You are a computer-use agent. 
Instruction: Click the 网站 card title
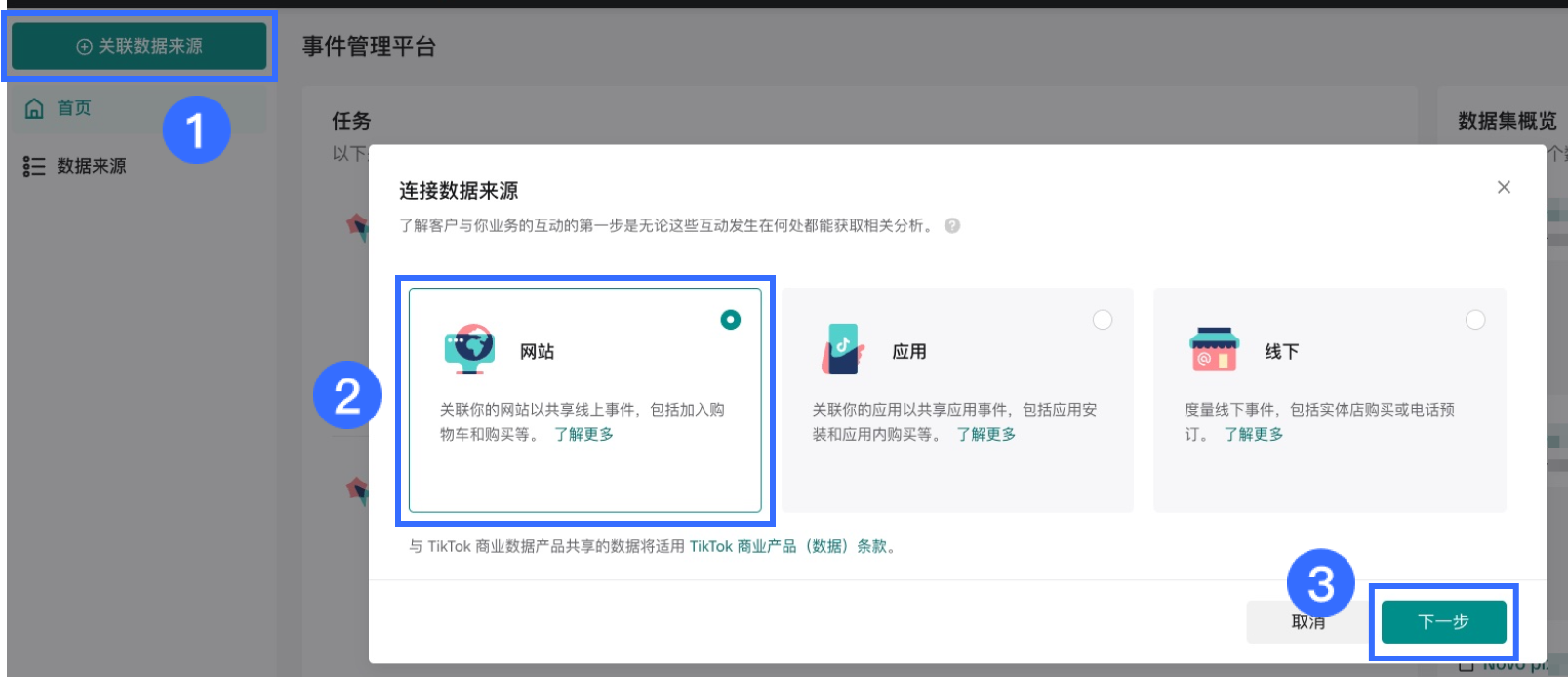537,351
